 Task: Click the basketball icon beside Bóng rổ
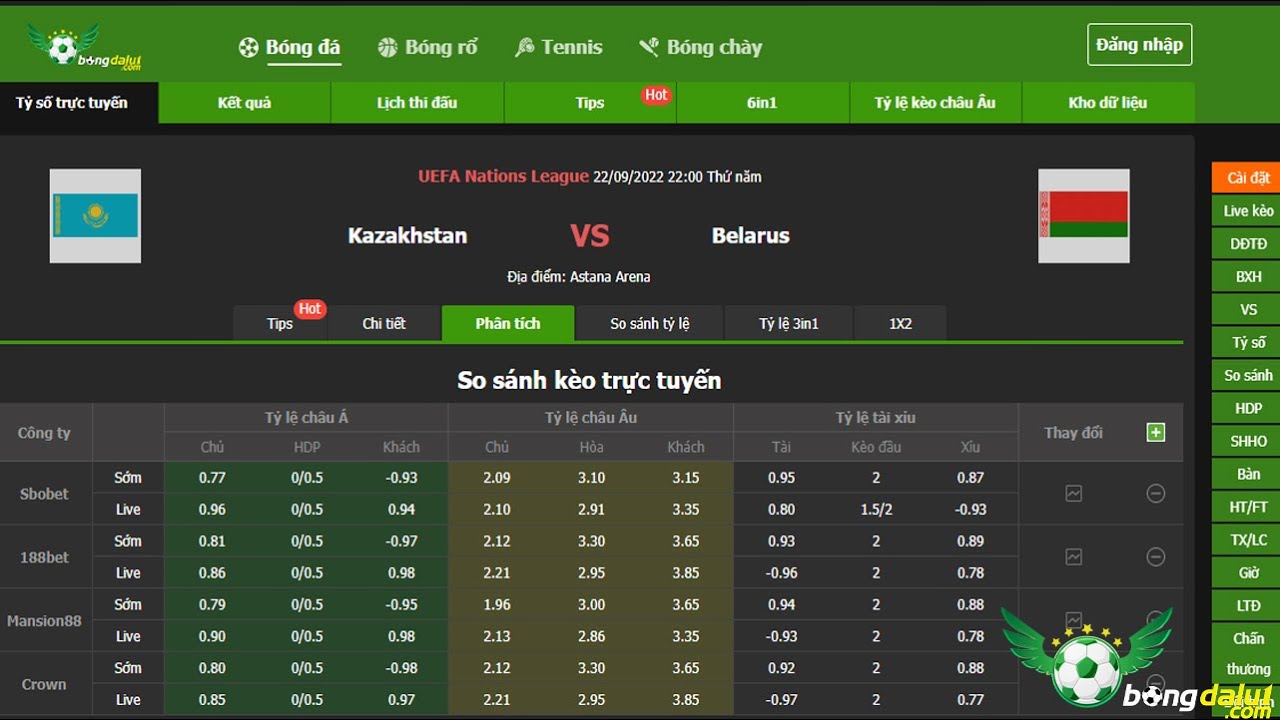coord(388,47)
